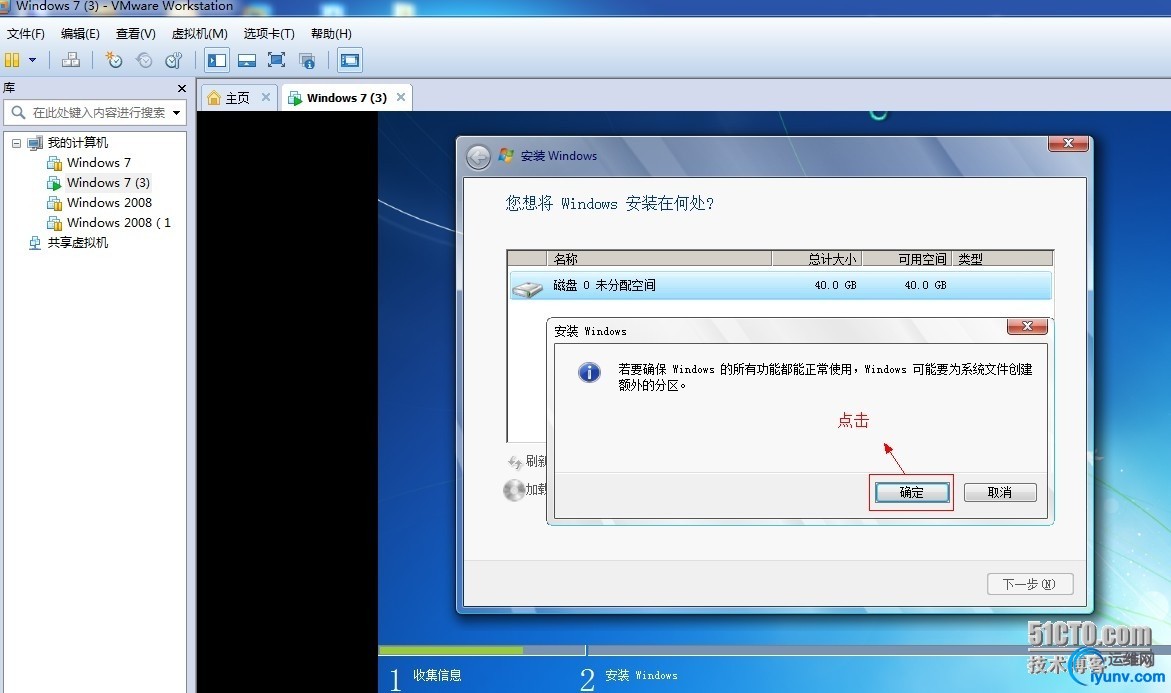
Task: Open the 虚拟机(M) menu
Action: tap(199, 34)
